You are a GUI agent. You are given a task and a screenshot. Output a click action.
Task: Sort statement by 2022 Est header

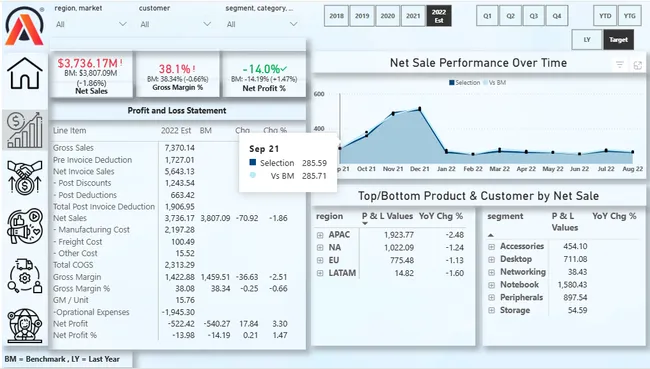point(176,131)
